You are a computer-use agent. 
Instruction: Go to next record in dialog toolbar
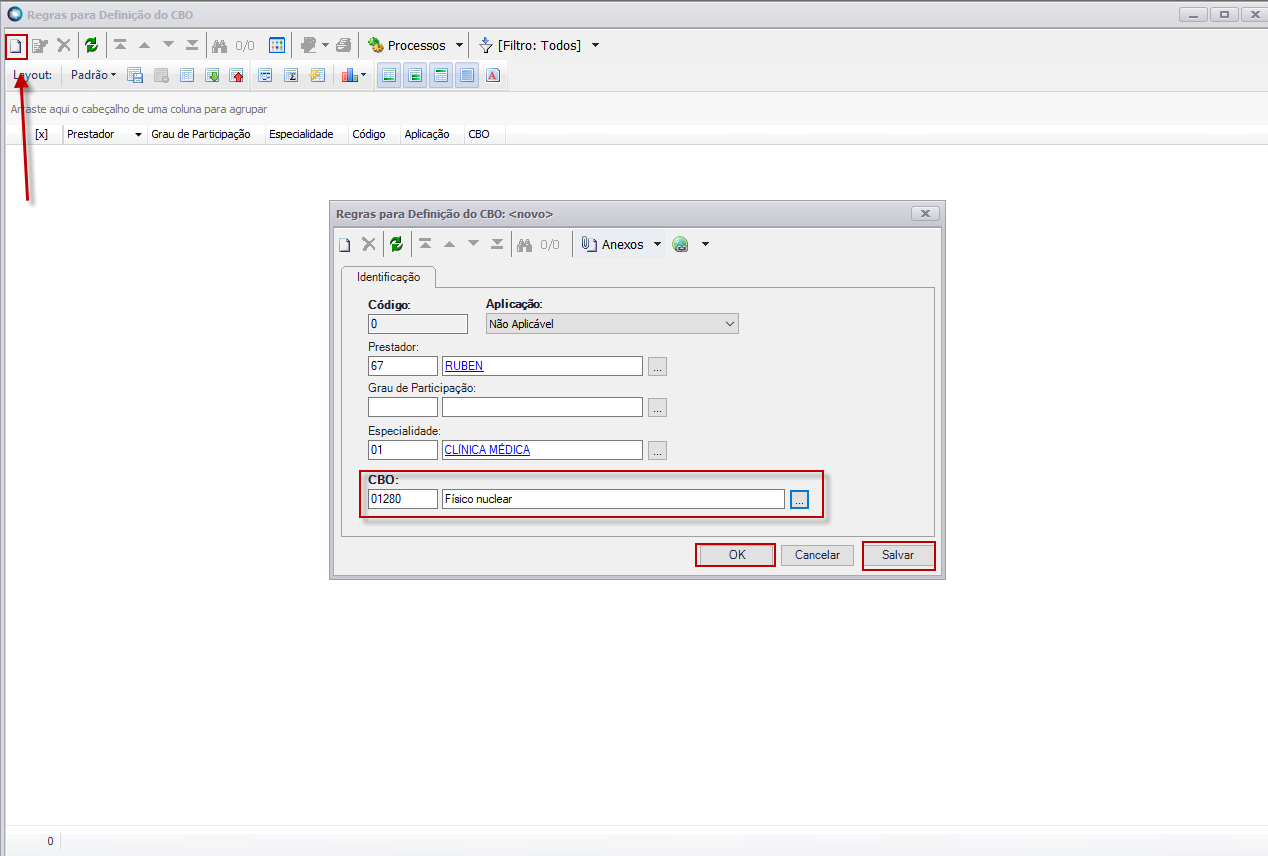point(473,245)
